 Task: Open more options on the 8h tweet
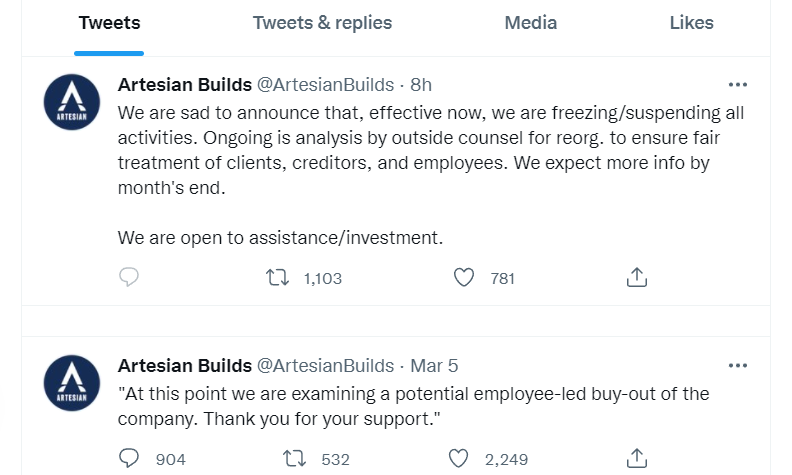(738, 85)
